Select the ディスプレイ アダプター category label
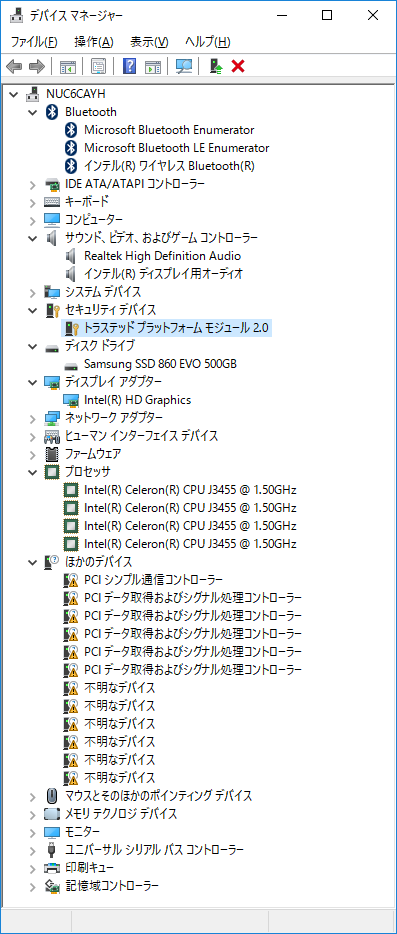Viewport: 397px width, 934px height. 113,382
